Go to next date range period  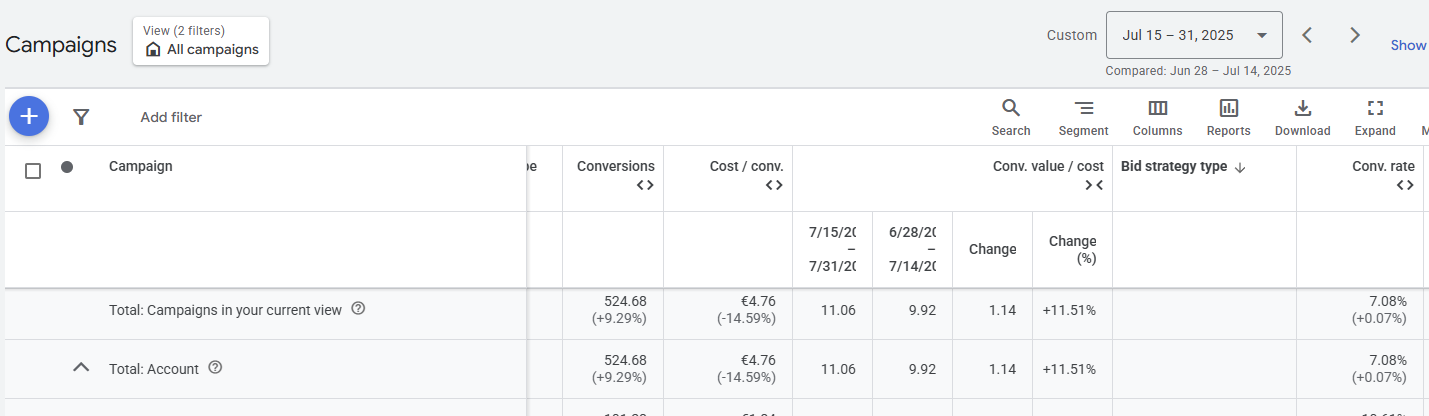[x=1355, y=35]
